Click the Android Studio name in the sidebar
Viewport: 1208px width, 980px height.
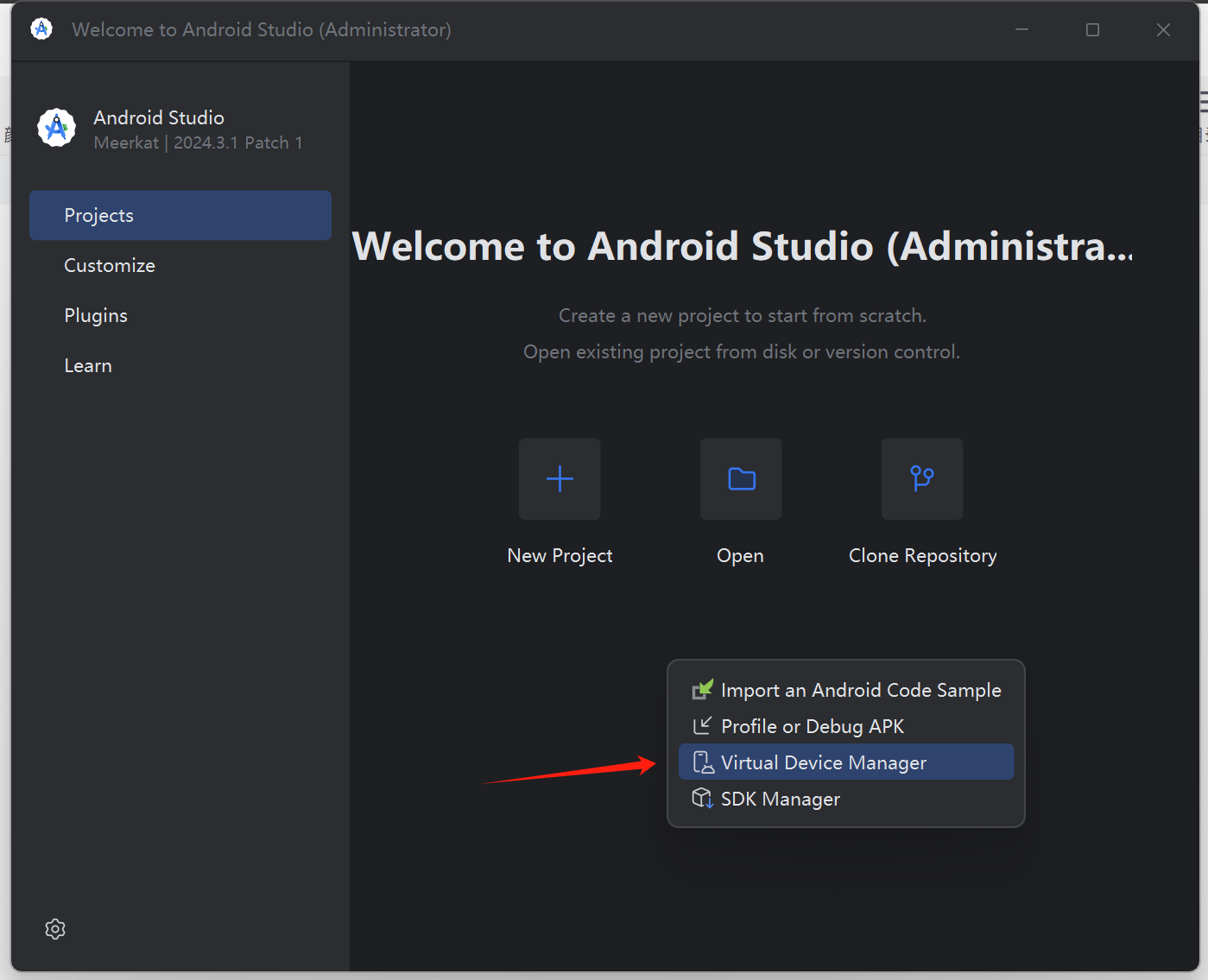pyautogui.click(x=159, y=117)
